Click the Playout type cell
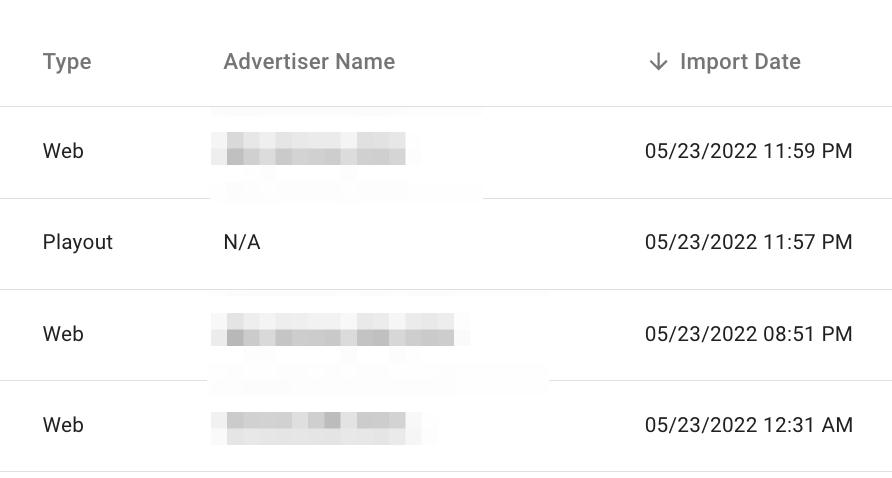Image resolution: width=892 pixels, height=478 pixels. pos(78,243)
